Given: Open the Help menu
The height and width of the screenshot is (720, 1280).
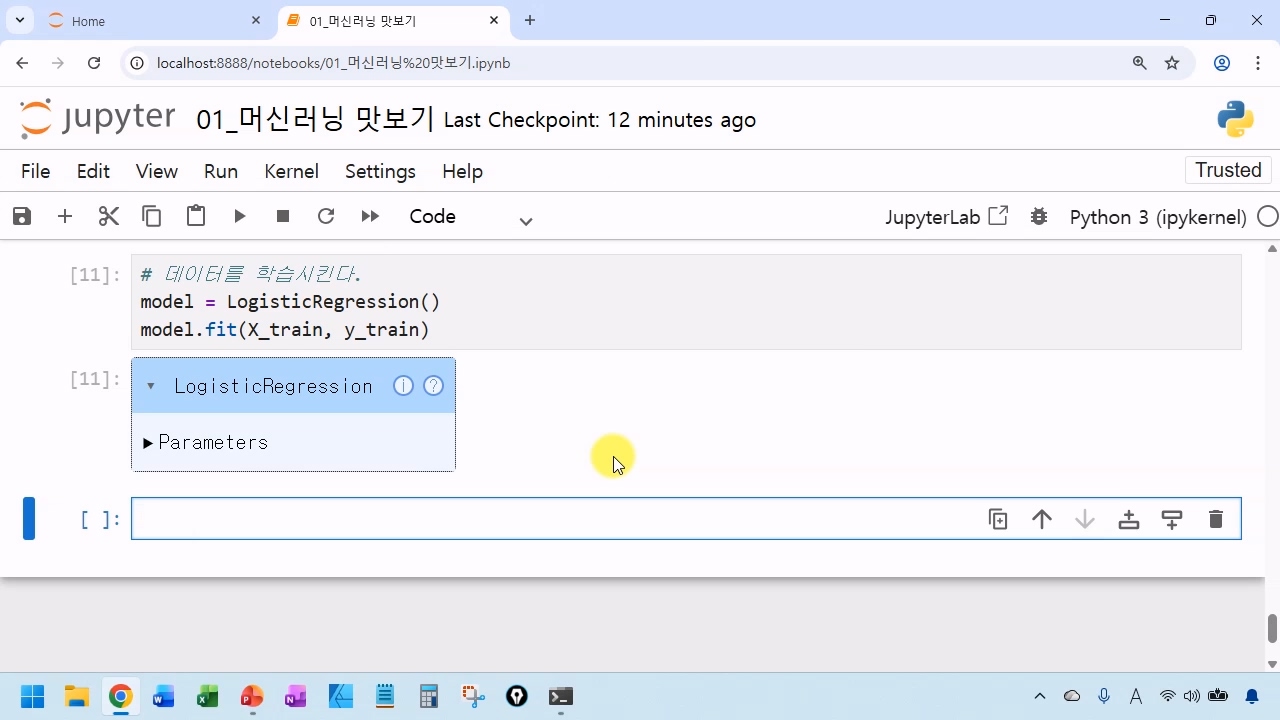Looking at the screenshot, I should pos(462,171).
